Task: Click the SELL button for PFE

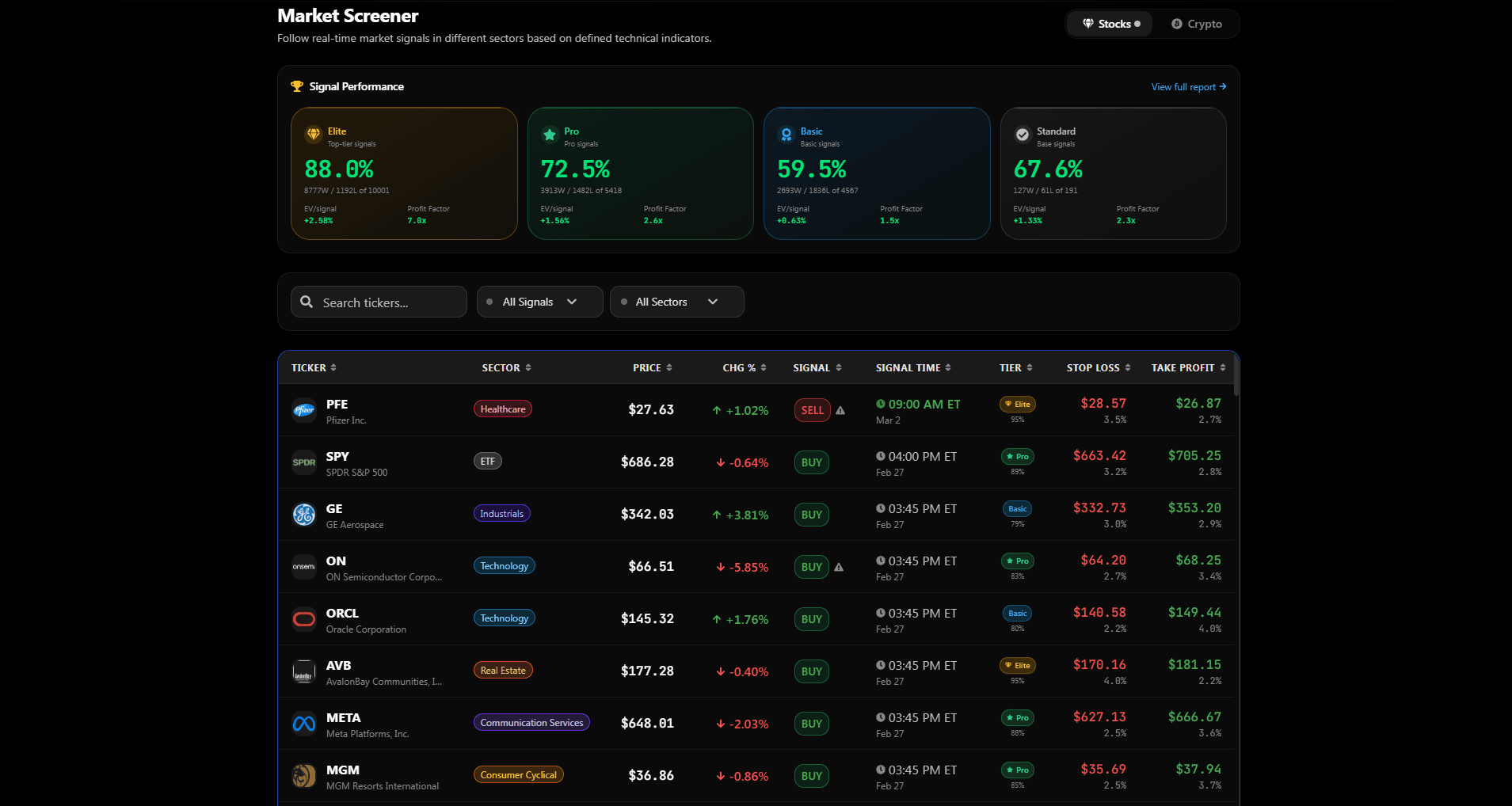Action: tap(812, 410)
